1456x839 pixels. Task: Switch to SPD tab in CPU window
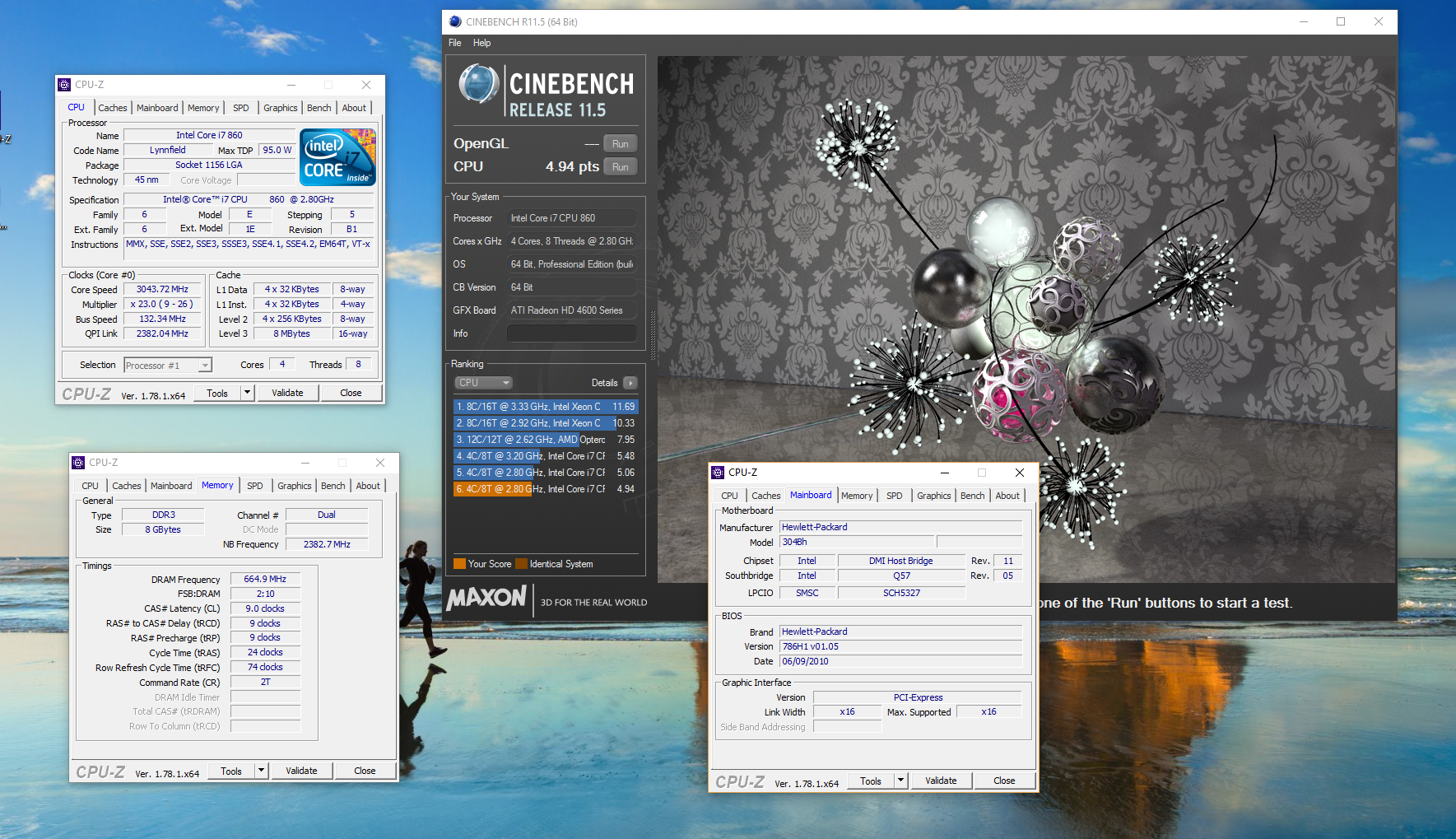[240, 108]
